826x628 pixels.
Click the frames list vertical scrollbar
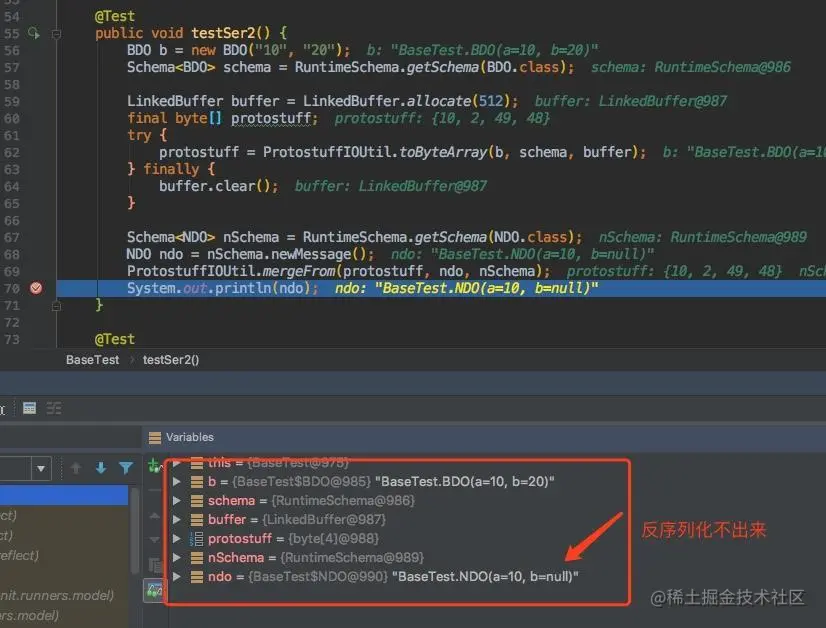click(135, 529)
